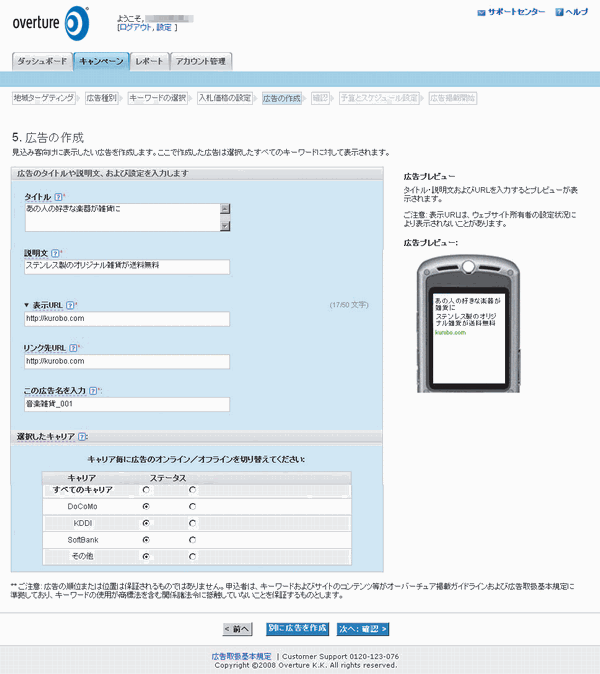Open help icon next to 選択したキャリア
This screenshot has height=674, width=600.
click(82, 437)
